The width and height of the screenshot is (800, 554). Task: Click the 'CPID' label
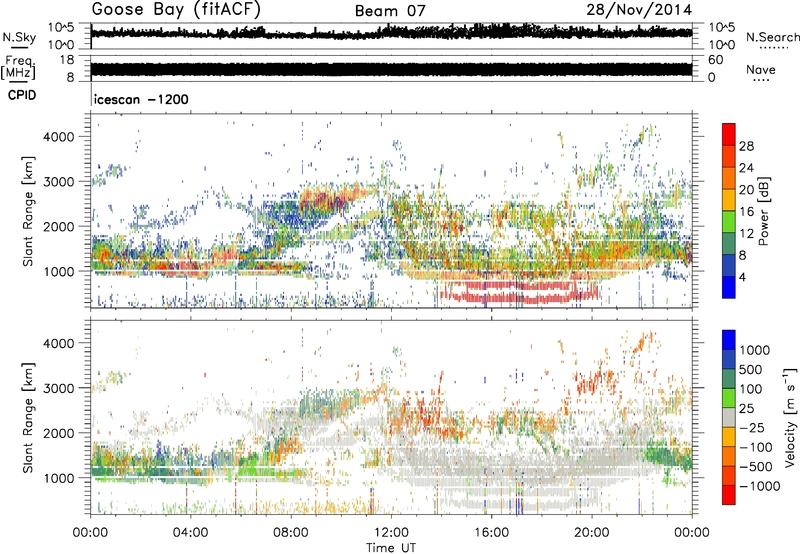coord(22,95)
